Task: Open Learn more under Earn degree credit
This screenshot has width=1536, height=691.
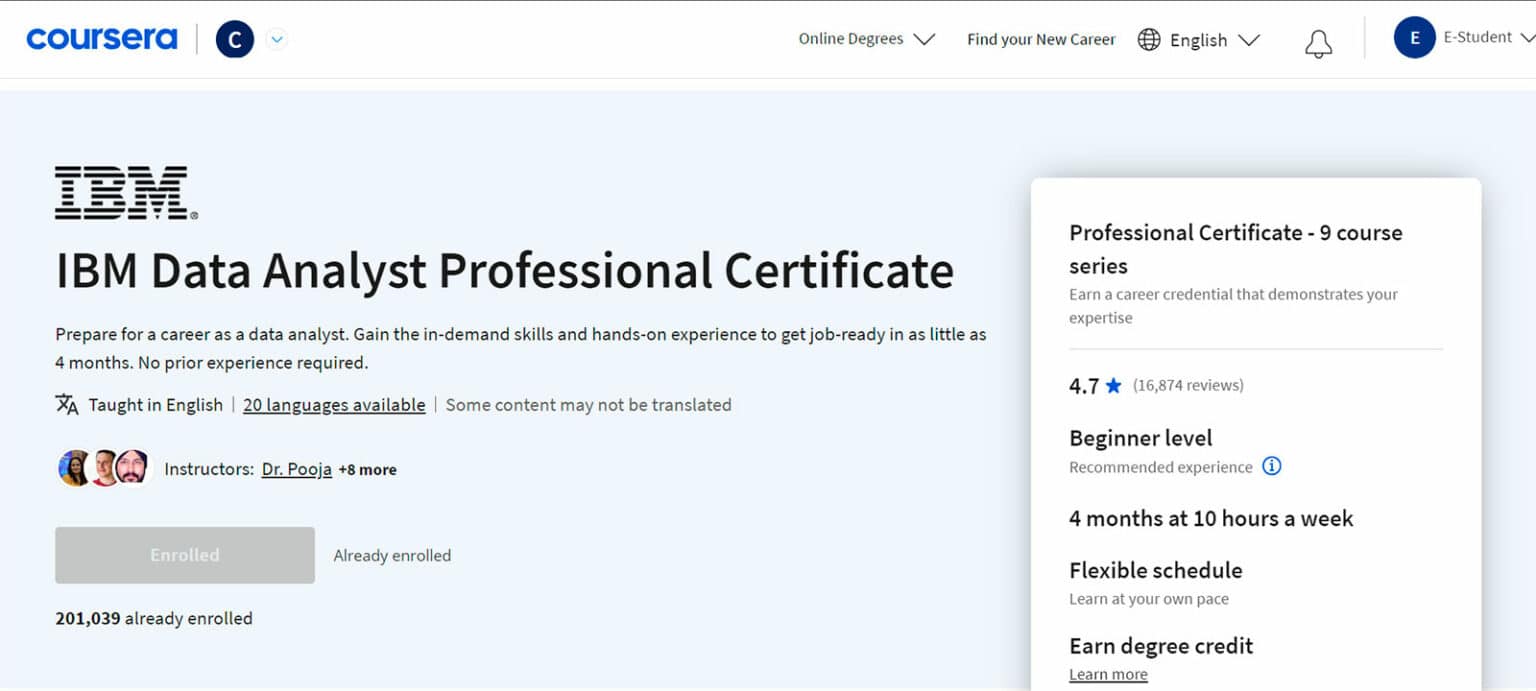Action: pos(1108,675)
